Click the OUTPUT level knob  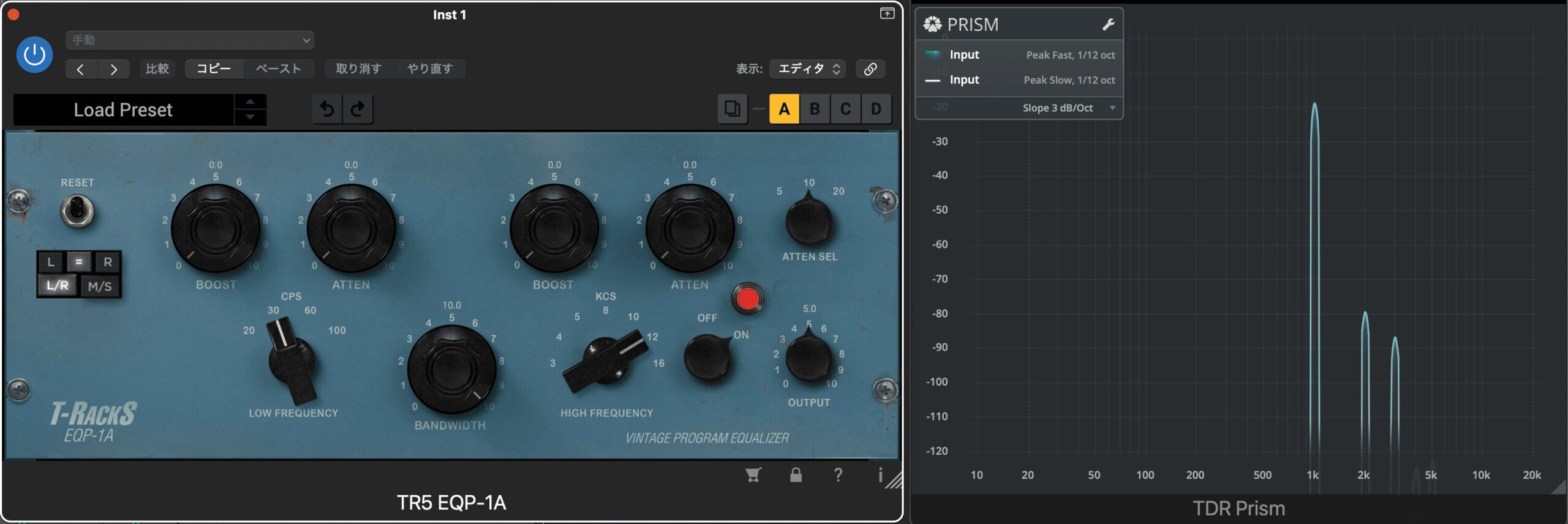(x=809, y=358)
